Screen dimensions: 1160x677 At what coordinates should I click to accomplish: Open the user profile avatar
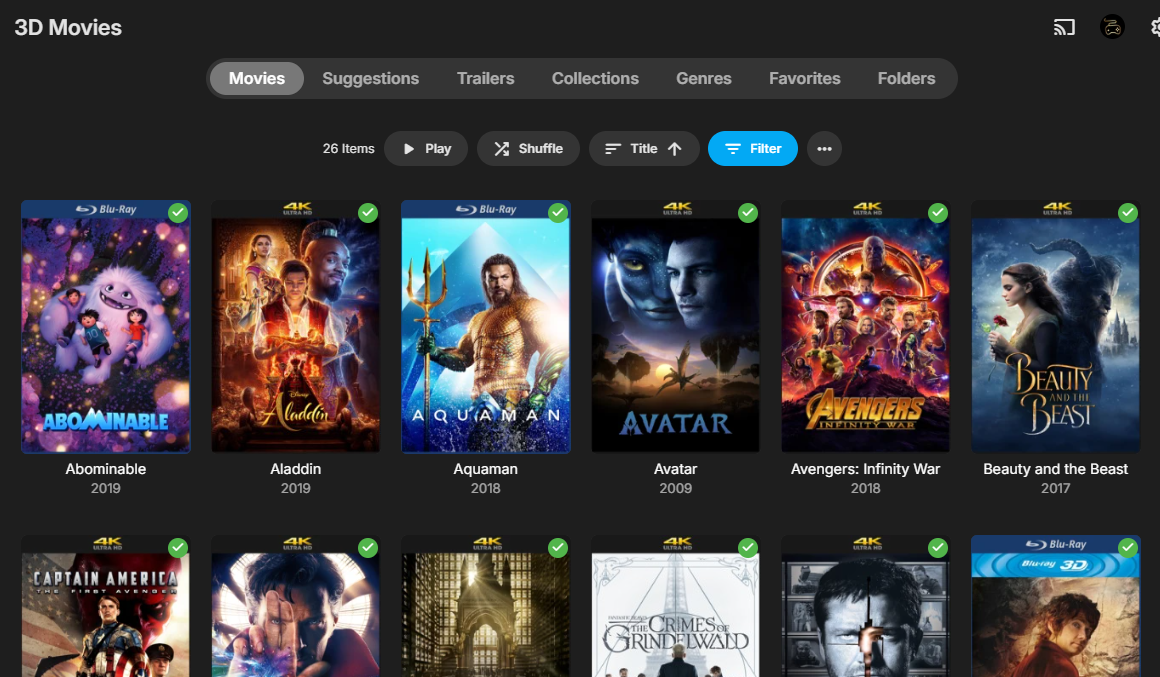coord(1112,27)
